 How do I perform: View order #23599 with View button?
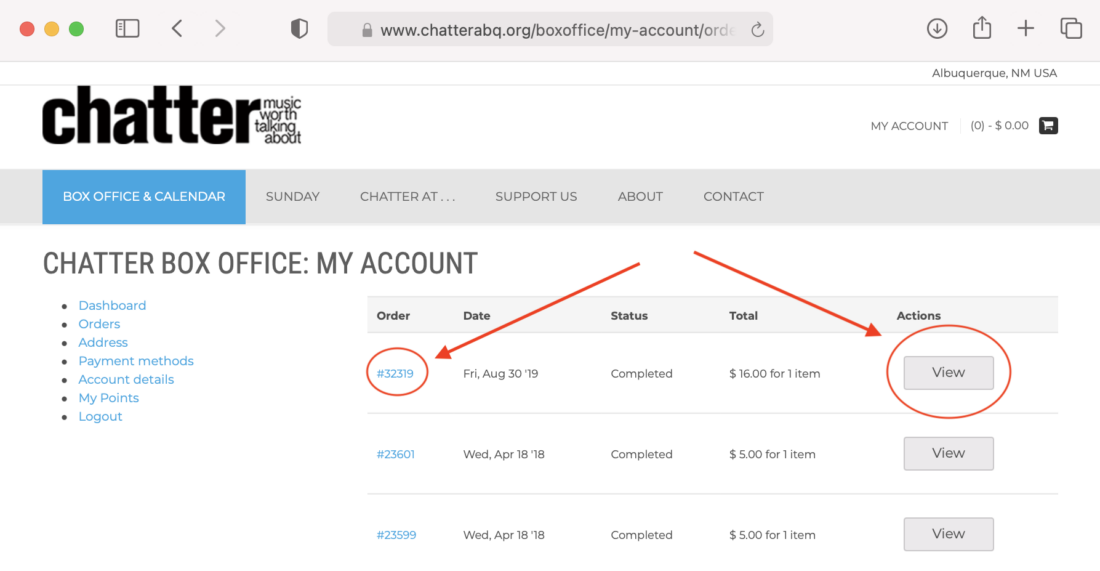948,534
